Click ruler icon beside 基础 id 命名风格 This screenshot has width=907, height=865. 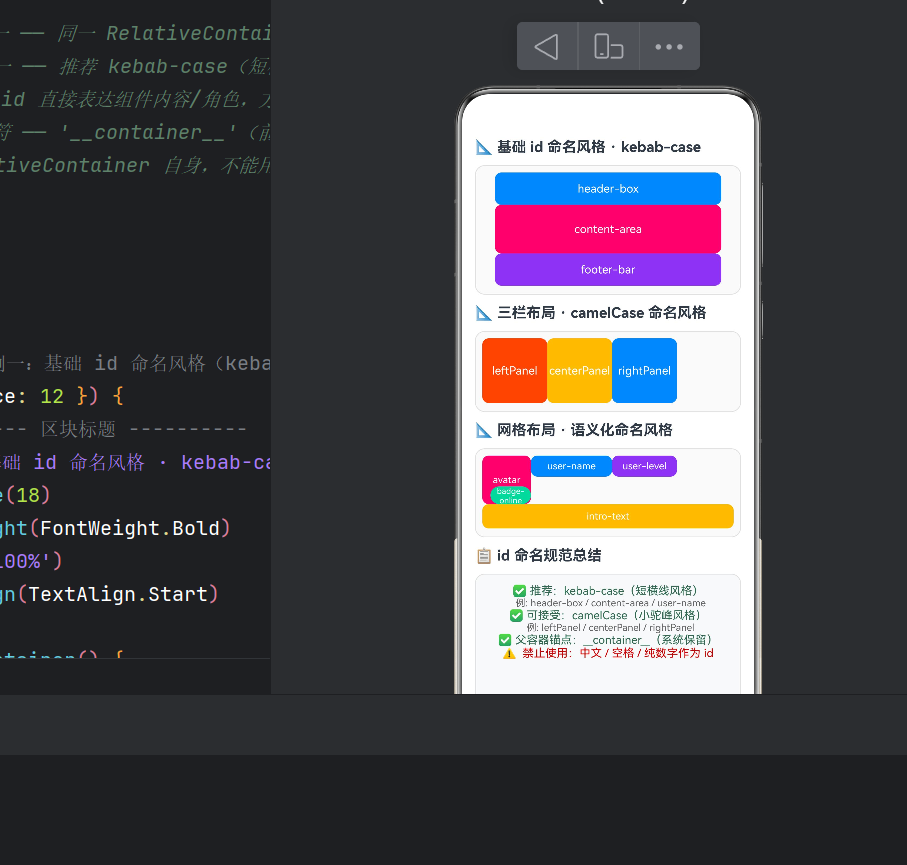point(484,147)
